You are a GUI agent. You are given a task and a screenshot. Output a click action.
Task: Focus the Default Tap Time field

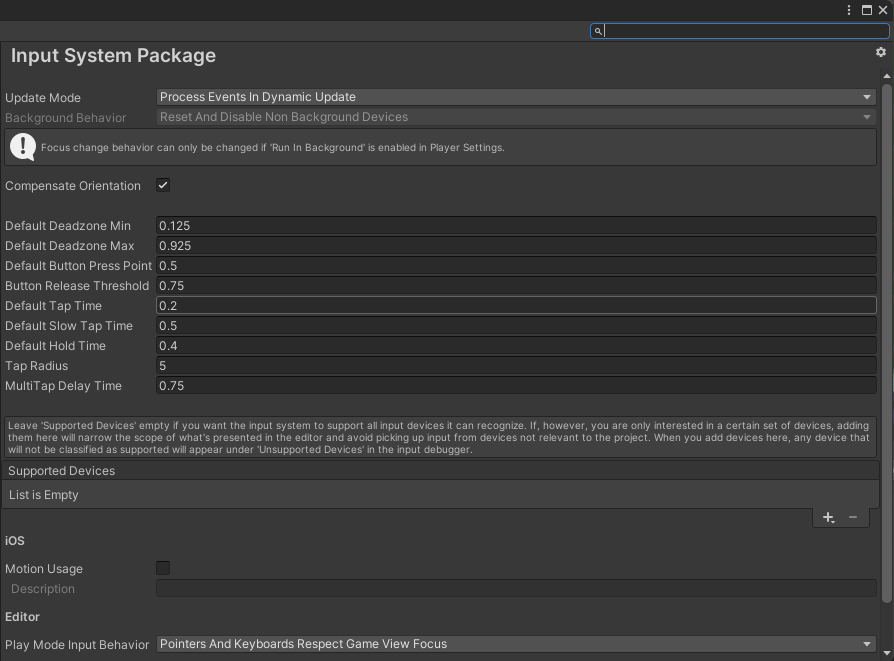pyautogui.click(x=516, y=306)
